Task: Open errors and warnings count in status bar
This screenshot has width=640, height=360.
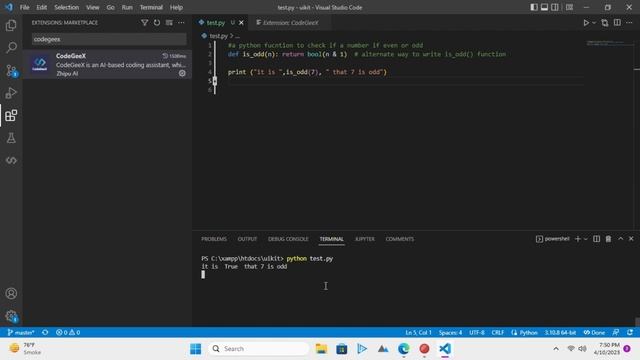Action: (68, 332)
